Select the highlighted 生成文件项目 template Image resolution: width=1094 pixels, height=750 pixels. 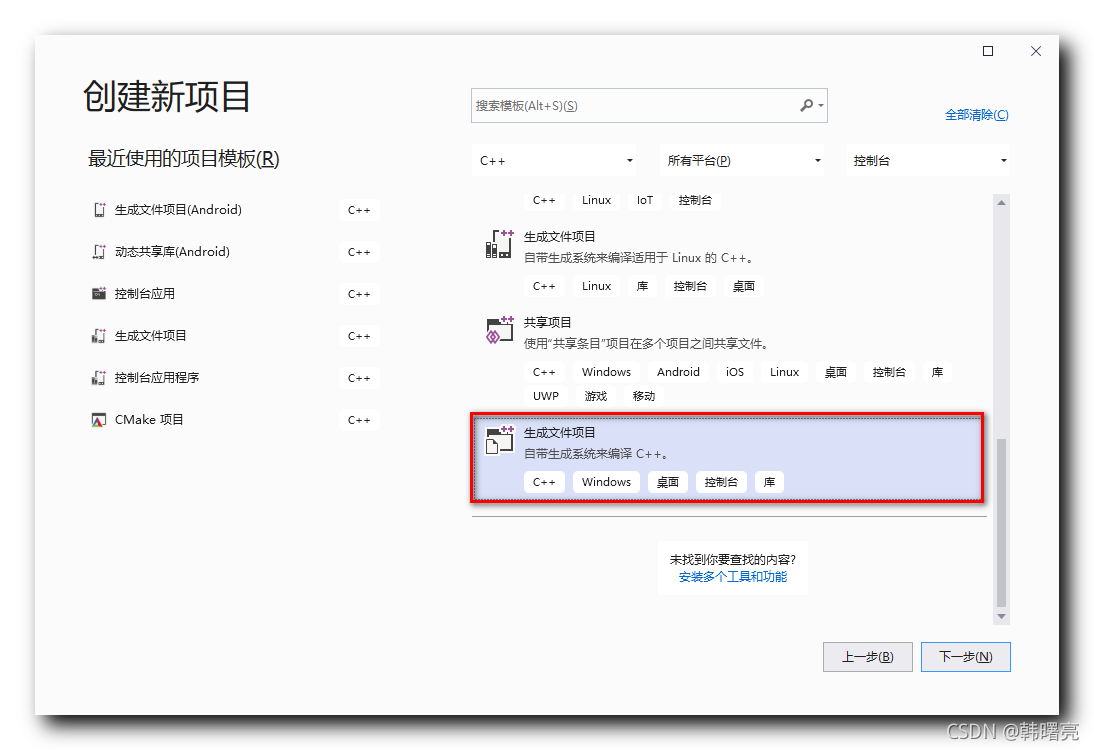[725, 456]
